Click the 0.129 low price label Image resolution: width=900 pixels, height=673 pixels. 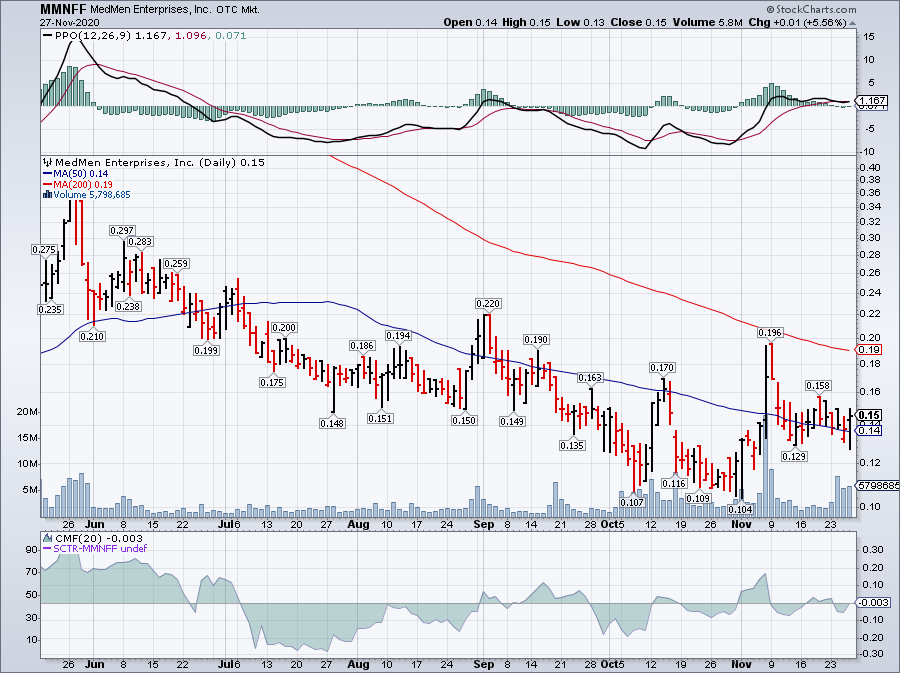tap(794, 456)
